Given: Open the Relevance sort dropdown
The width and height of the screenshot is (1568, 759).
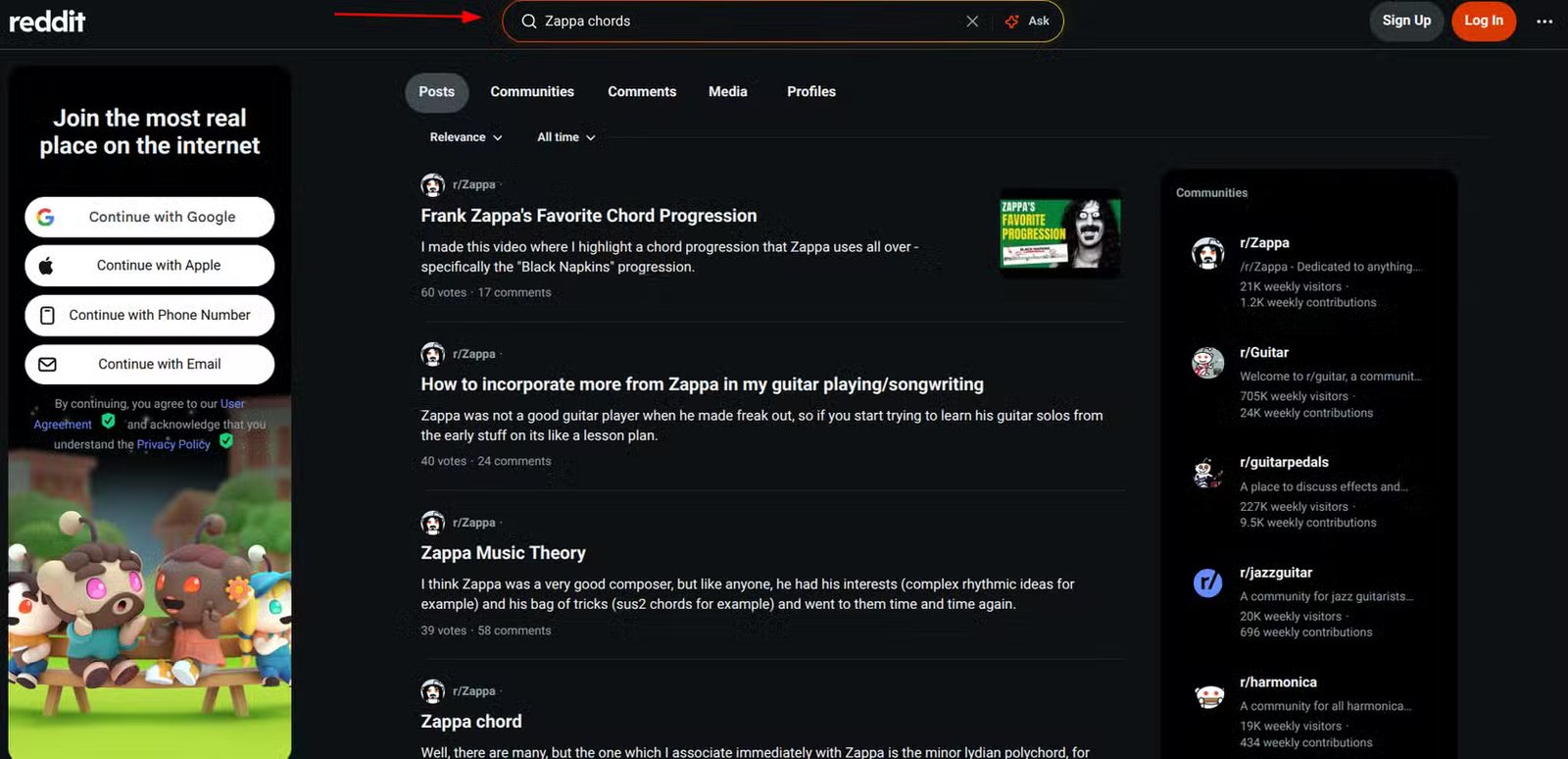Looking at the screenshot, I should [465, 137].
